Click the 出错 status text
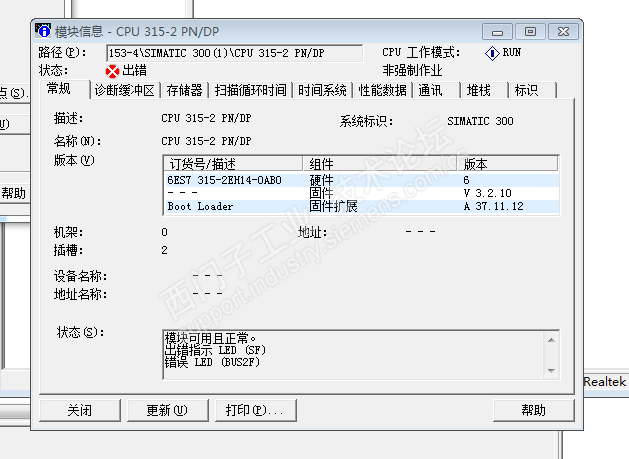Image resolution: width=629 pixels, height=459 pixels. pyautogui.click(x=134, y=71)
